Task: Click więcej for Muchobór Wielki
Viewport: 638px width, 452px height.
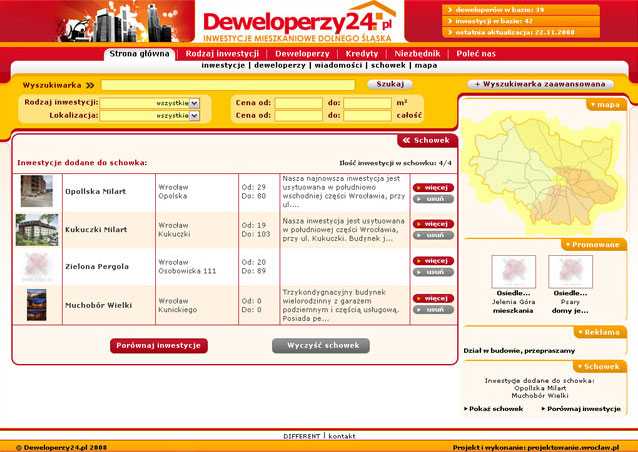Action: (x=433, y=298)
